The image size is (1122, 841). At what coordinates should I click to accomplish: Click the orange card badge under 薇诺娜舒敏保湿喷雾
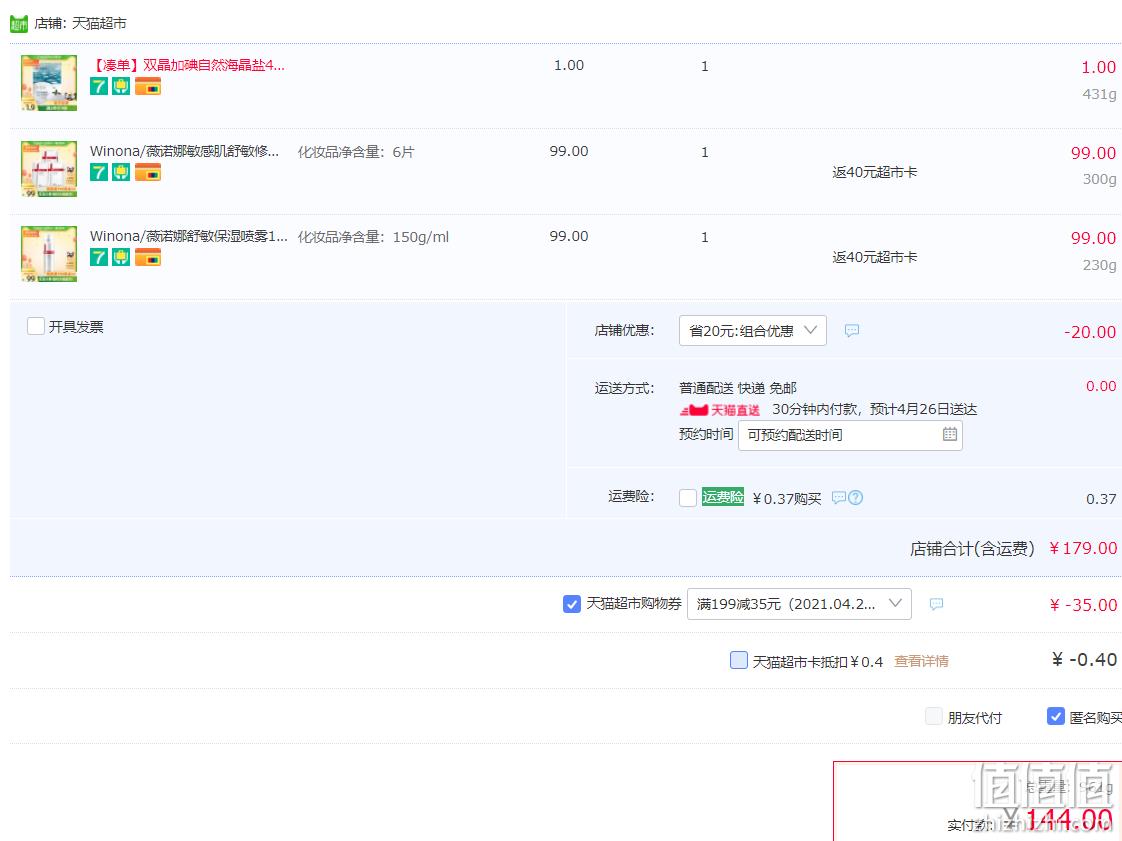[x=147, y=257]
